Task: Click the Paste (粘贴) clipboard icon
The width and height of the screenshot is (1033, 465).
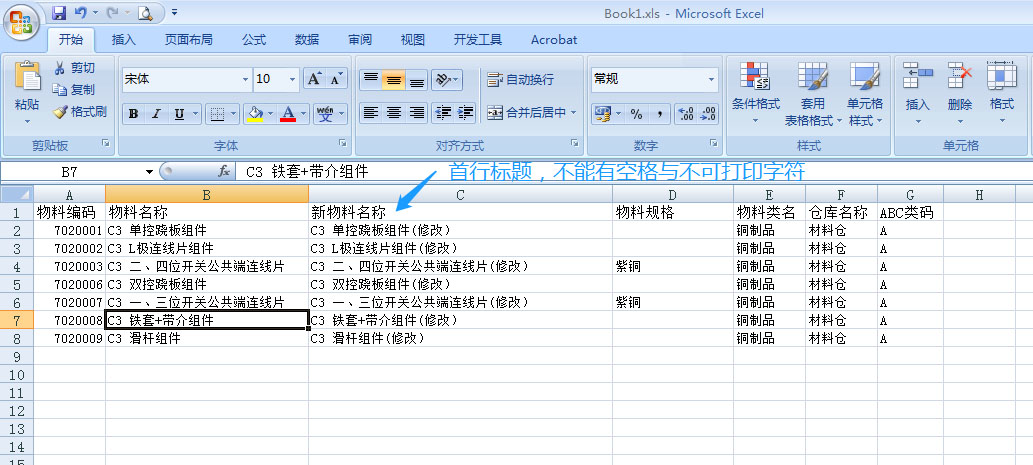Action: point(27,80)
